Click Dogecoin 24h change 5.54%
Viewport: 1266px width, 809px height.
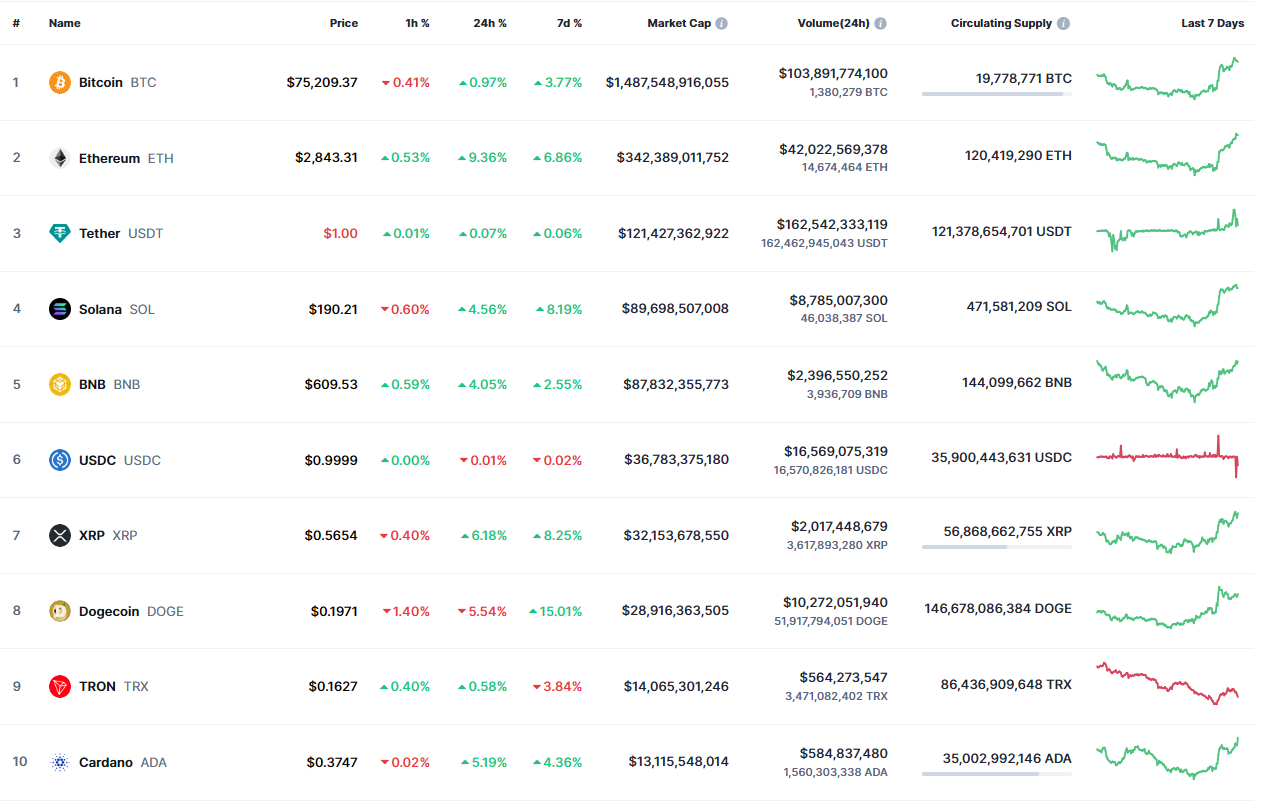pyautogui.click(x=482, y=611)
